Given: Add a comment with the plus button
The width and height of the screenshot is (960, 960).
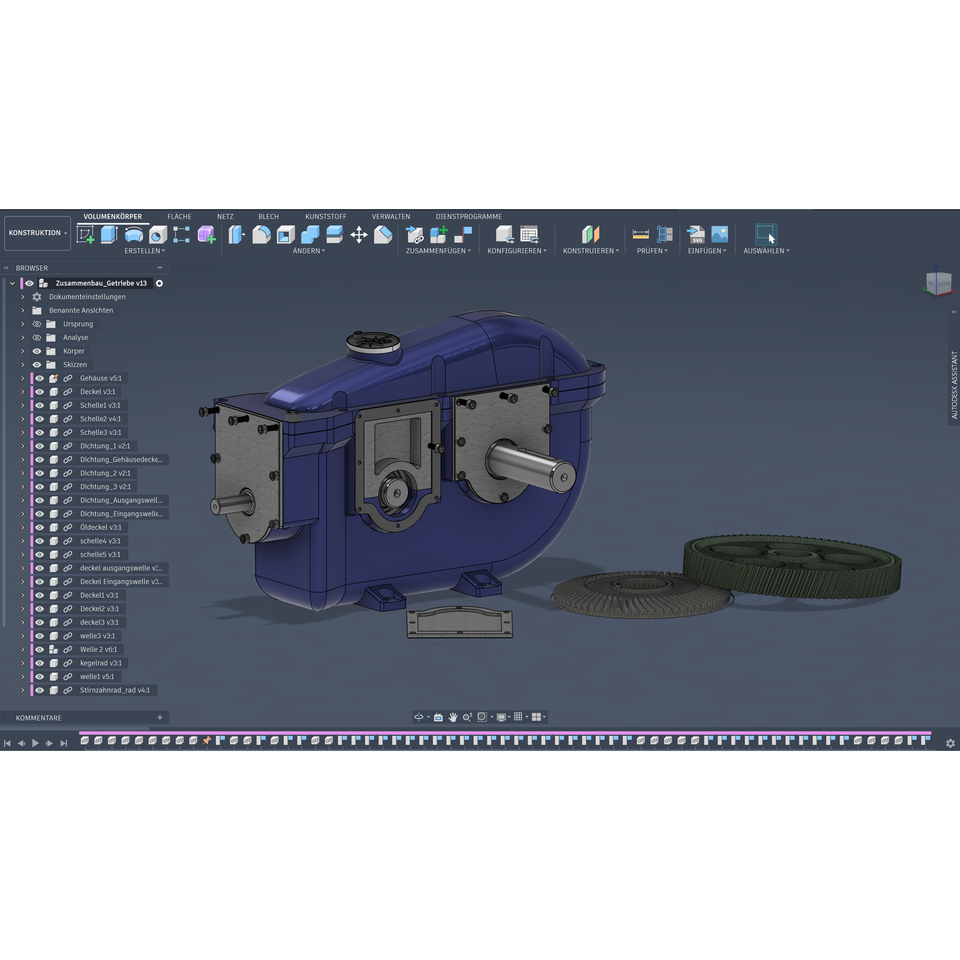Looking at the screenshot, I should (x=160, y=718).
